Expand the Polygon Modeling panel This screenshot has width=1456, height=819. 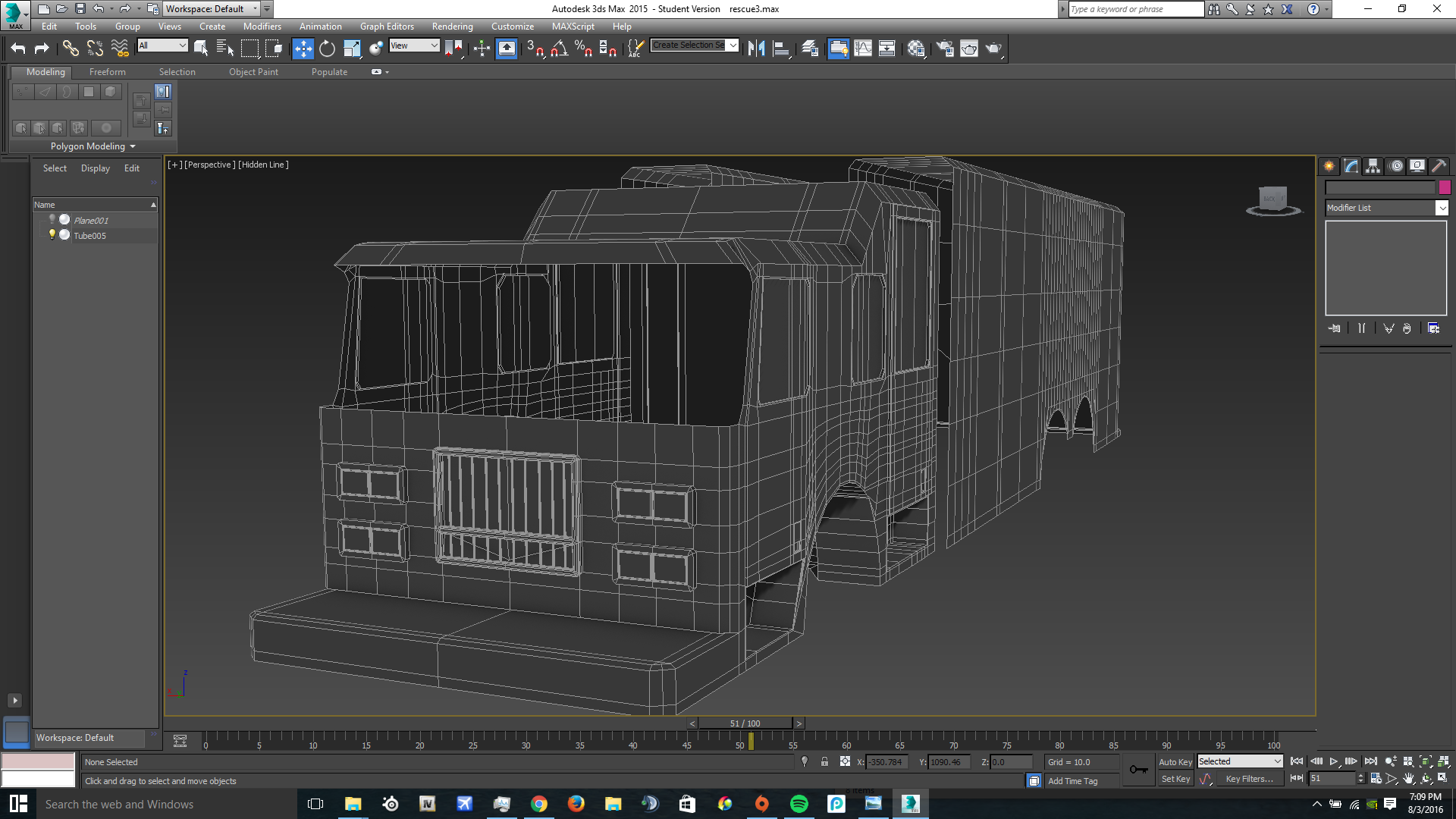(93, 146)
